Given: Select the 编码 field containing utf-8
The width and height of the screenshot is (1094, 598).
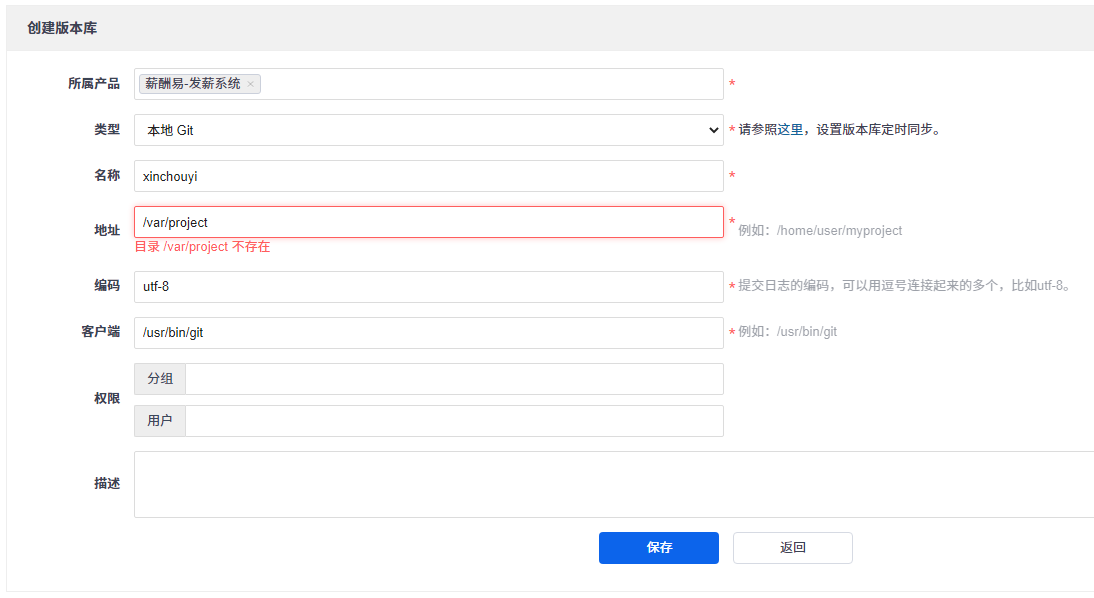Looking at the screenshot, I should [x=428, y=287].
